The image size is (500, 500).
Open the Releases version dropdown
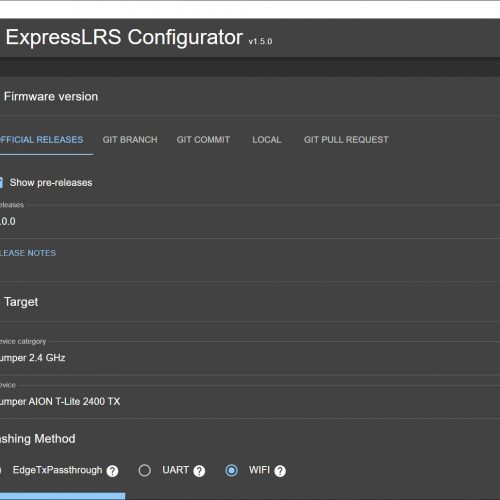(250, 221)
